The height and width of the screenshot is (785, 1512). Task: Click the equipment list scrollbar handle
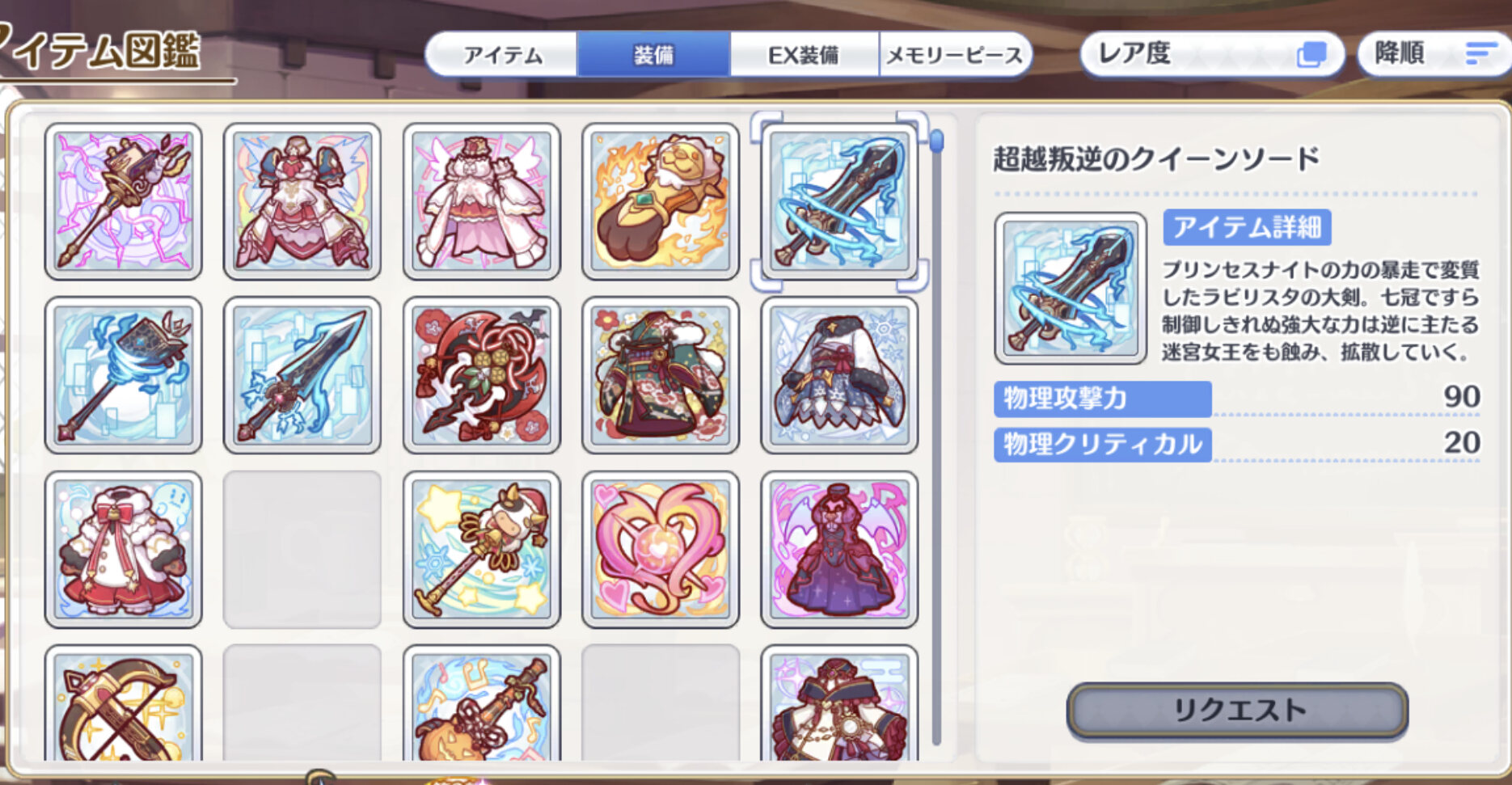[936, 141]
